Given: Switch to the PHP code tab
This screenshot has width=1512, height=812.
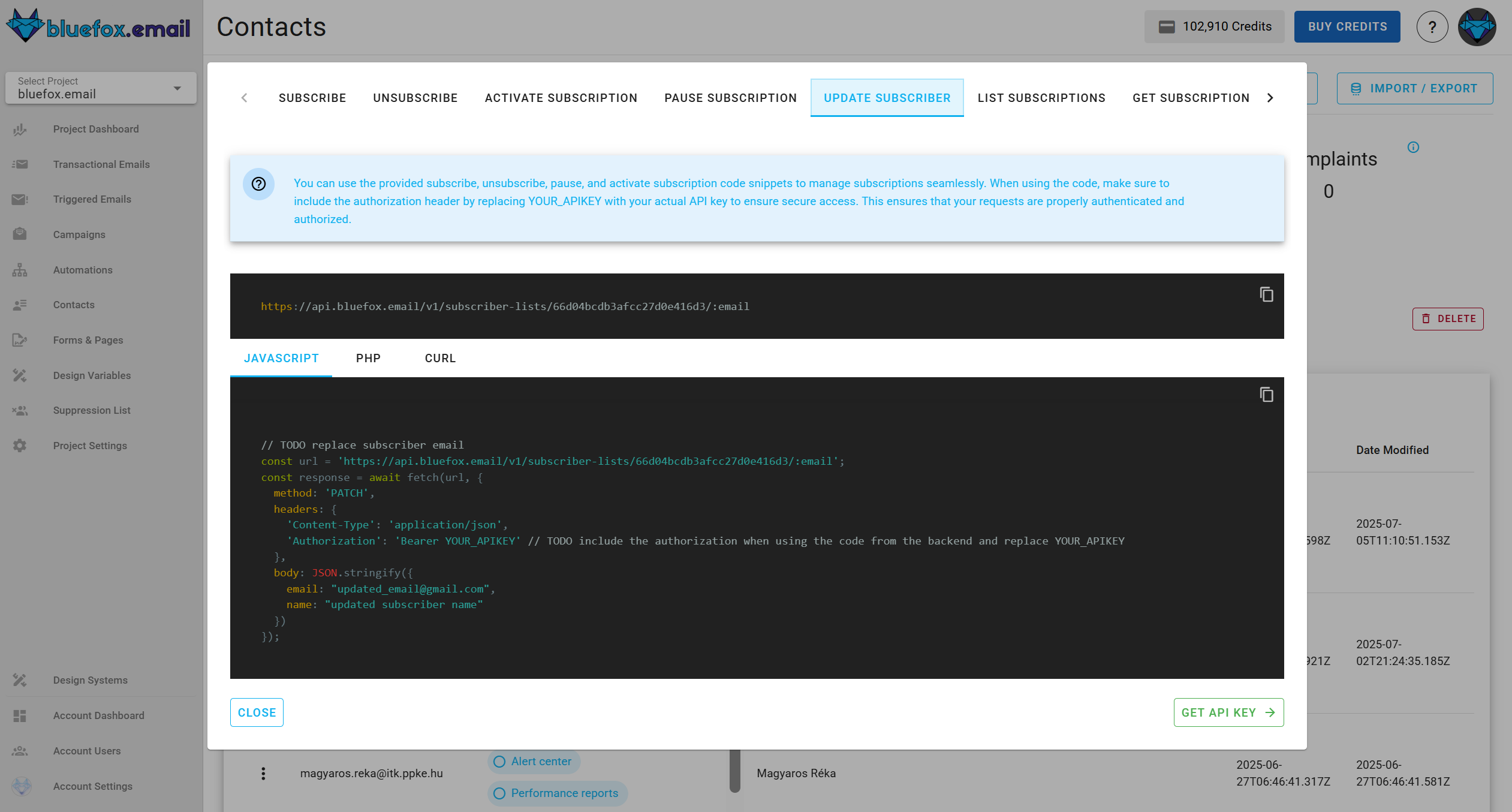Looking at the screenshot, I should click(368, 358).
